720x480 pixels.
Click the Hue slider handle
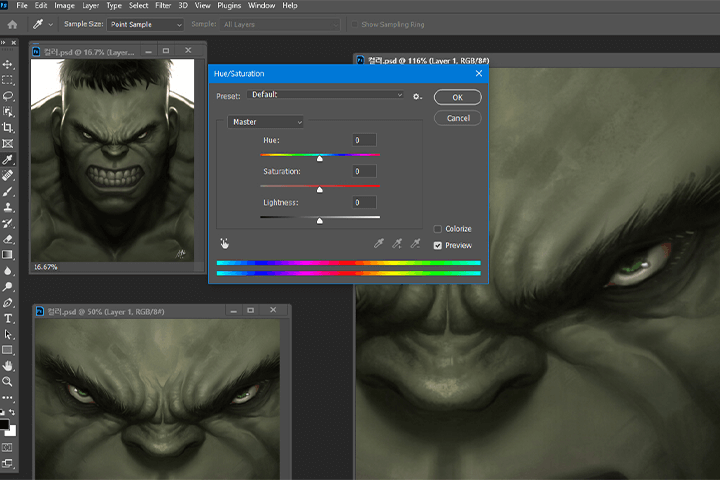(320, 158)
